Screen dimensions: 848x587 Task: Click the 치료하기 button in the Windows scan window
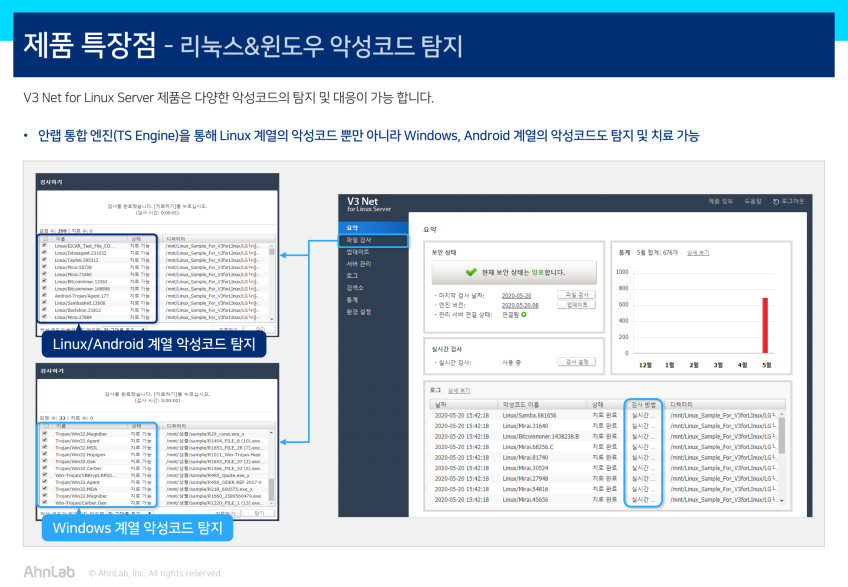click(225, 513)
